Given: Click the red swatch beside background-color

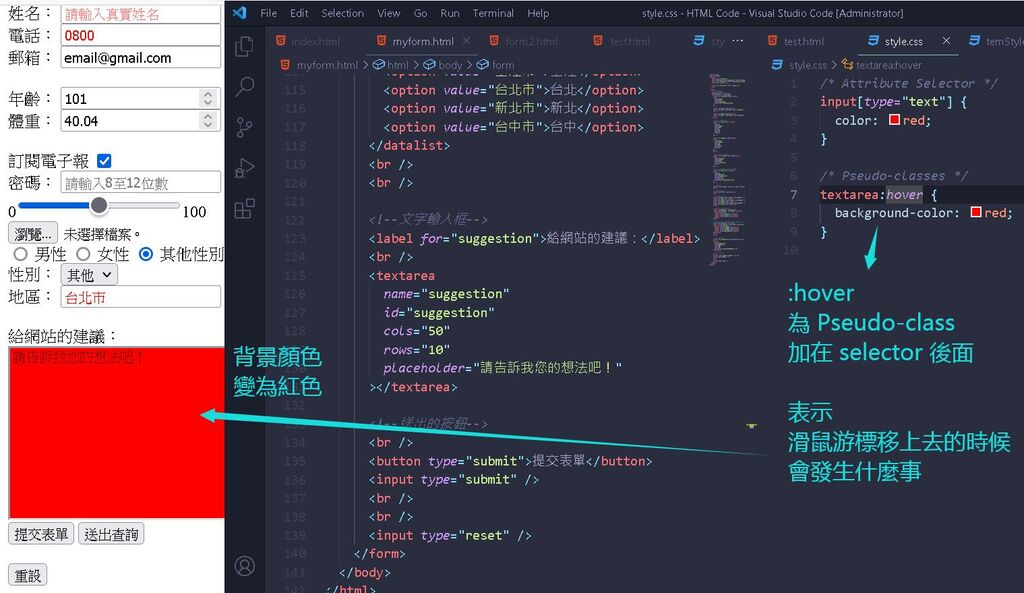Looking at the screenshot, I should [x=976, y=212].
